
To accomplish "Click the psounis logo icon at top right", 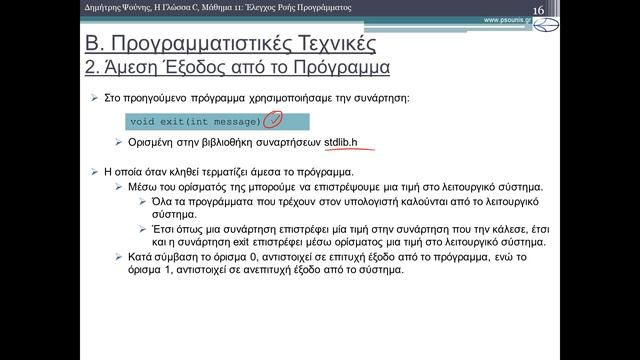I will [x=546, y=25].
